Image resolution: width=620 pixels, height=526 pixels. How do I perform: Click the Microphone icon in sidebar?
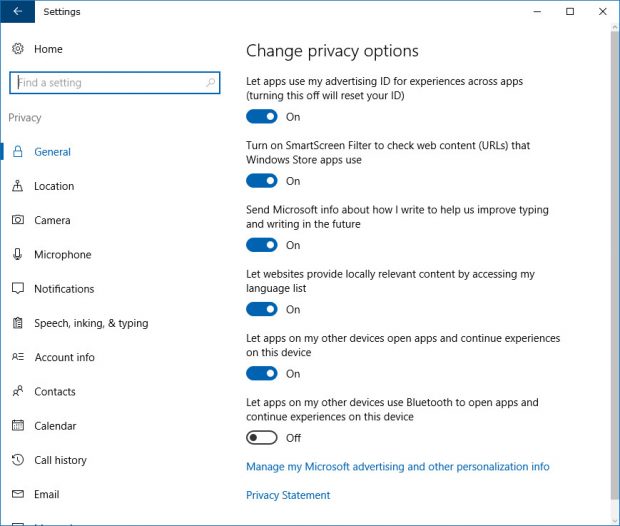18,254
